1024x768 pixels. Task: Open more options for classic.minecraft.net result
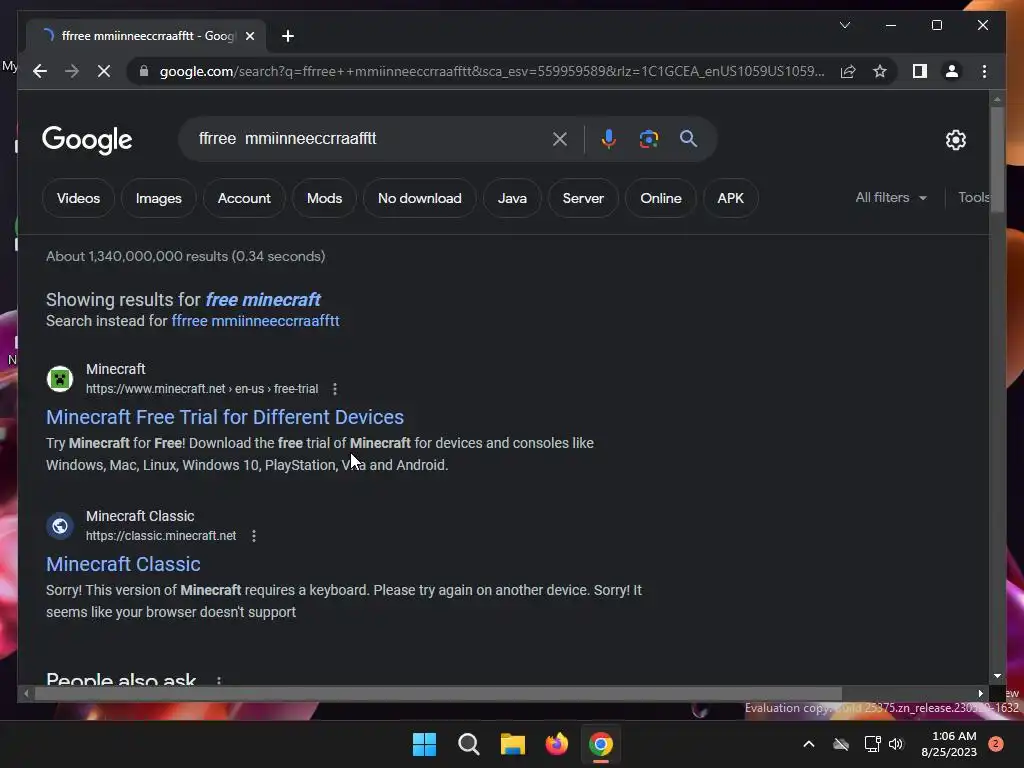tap(254, 536)
